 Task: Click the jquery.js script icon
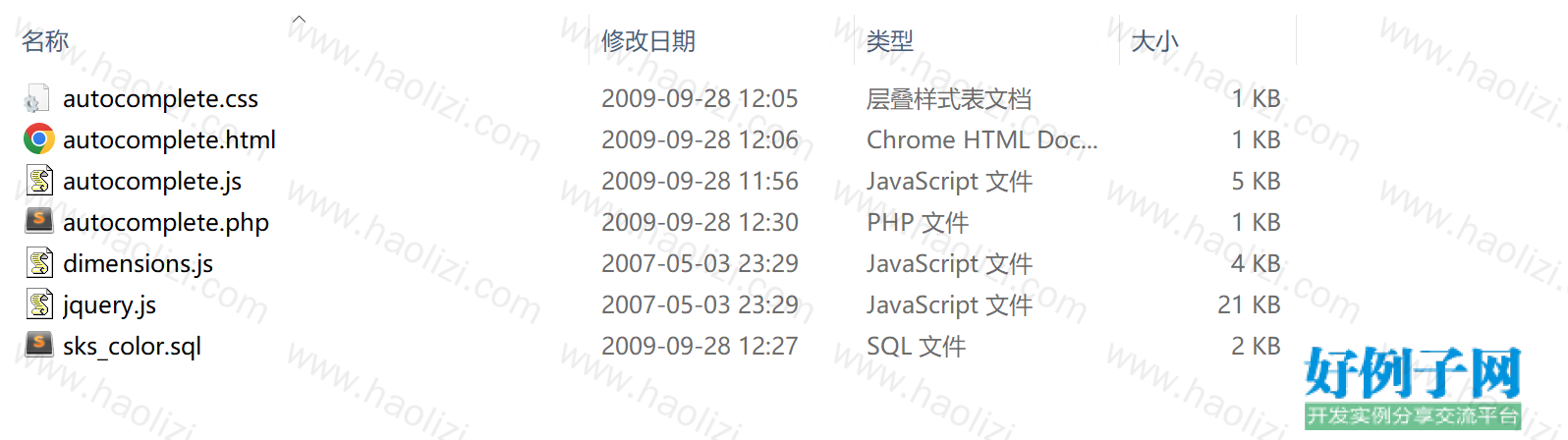pos(39,304)
